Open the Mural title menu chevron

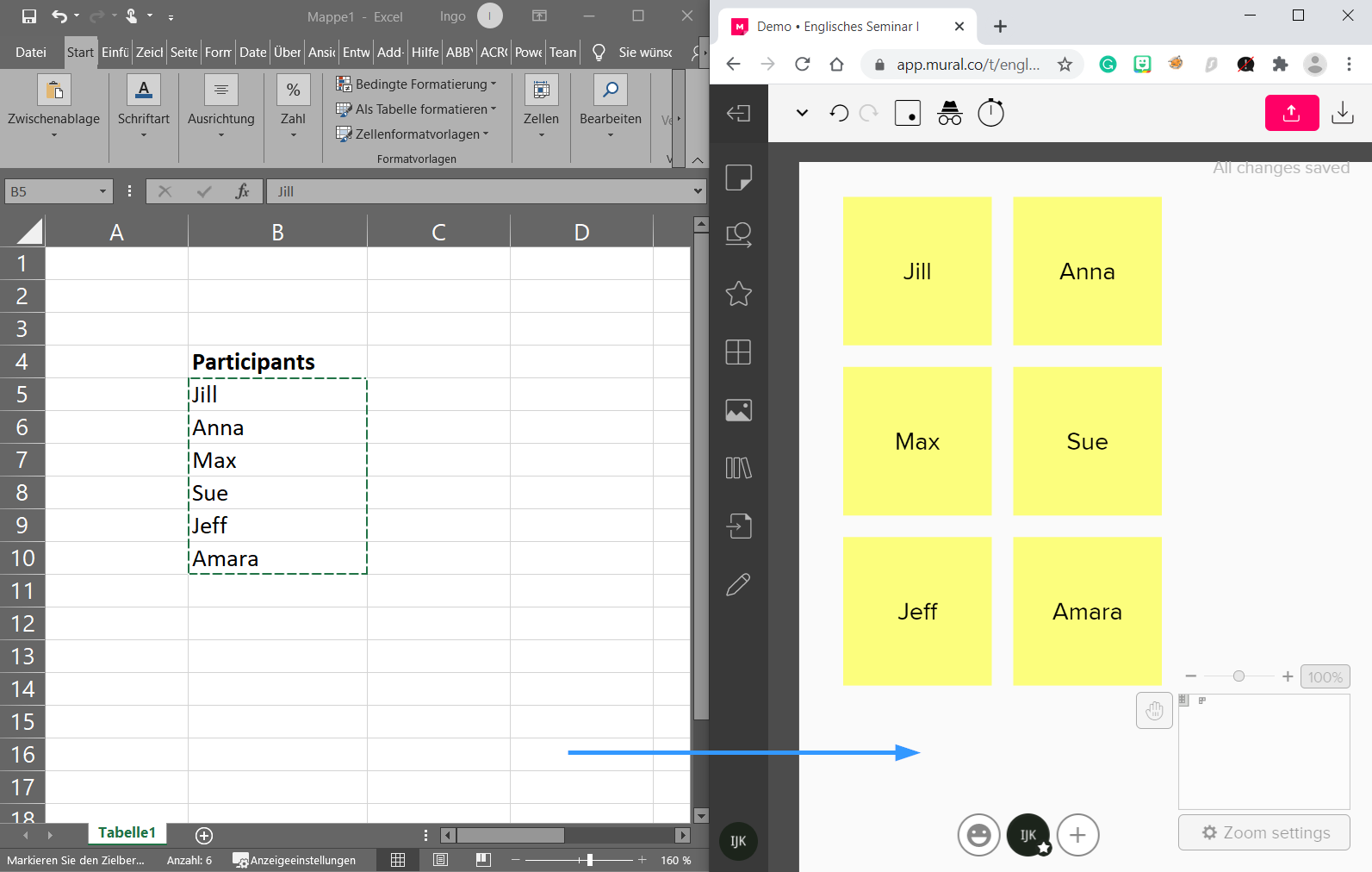[803, 113]
